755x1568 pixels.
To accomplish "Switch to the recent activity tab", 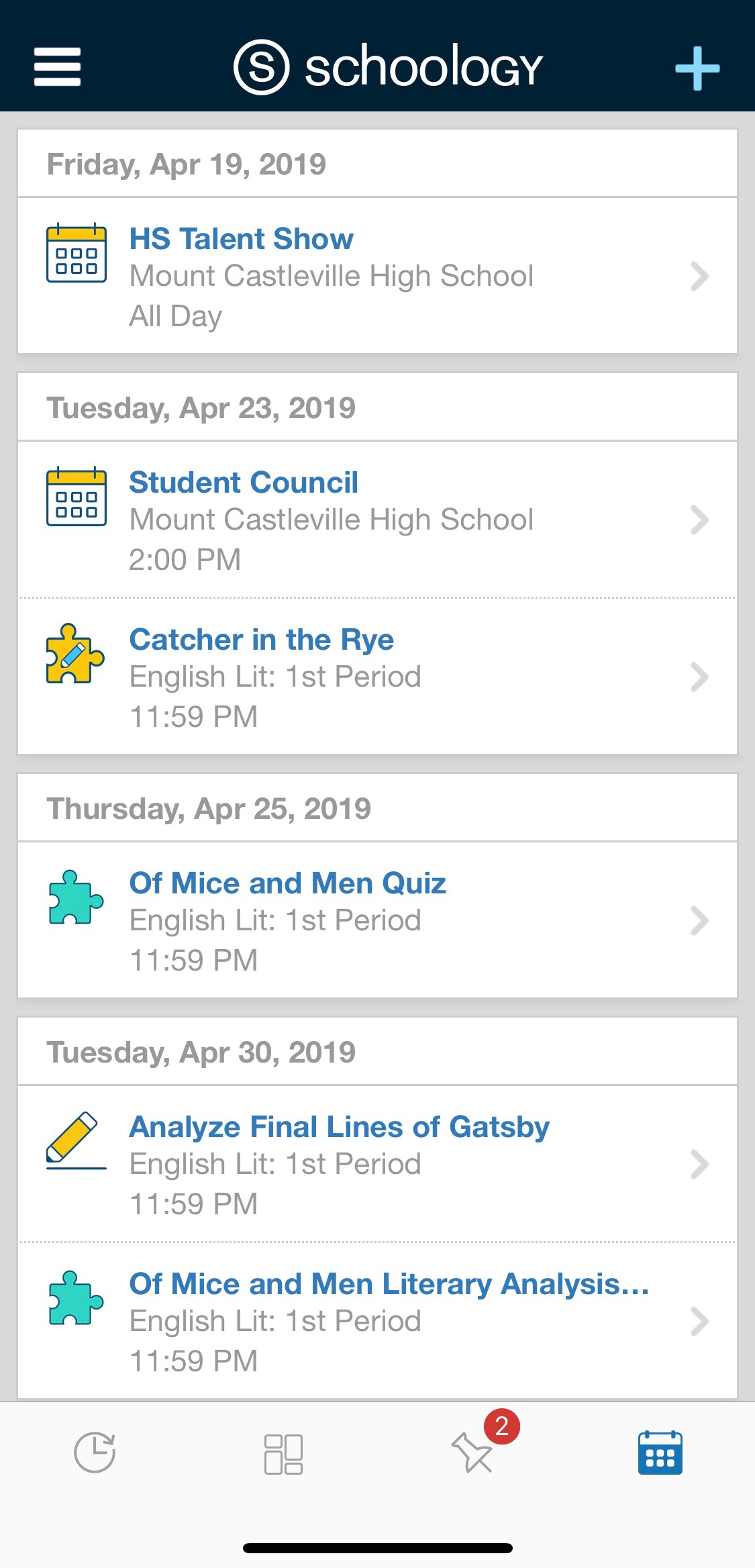I will coord(95,1453).
